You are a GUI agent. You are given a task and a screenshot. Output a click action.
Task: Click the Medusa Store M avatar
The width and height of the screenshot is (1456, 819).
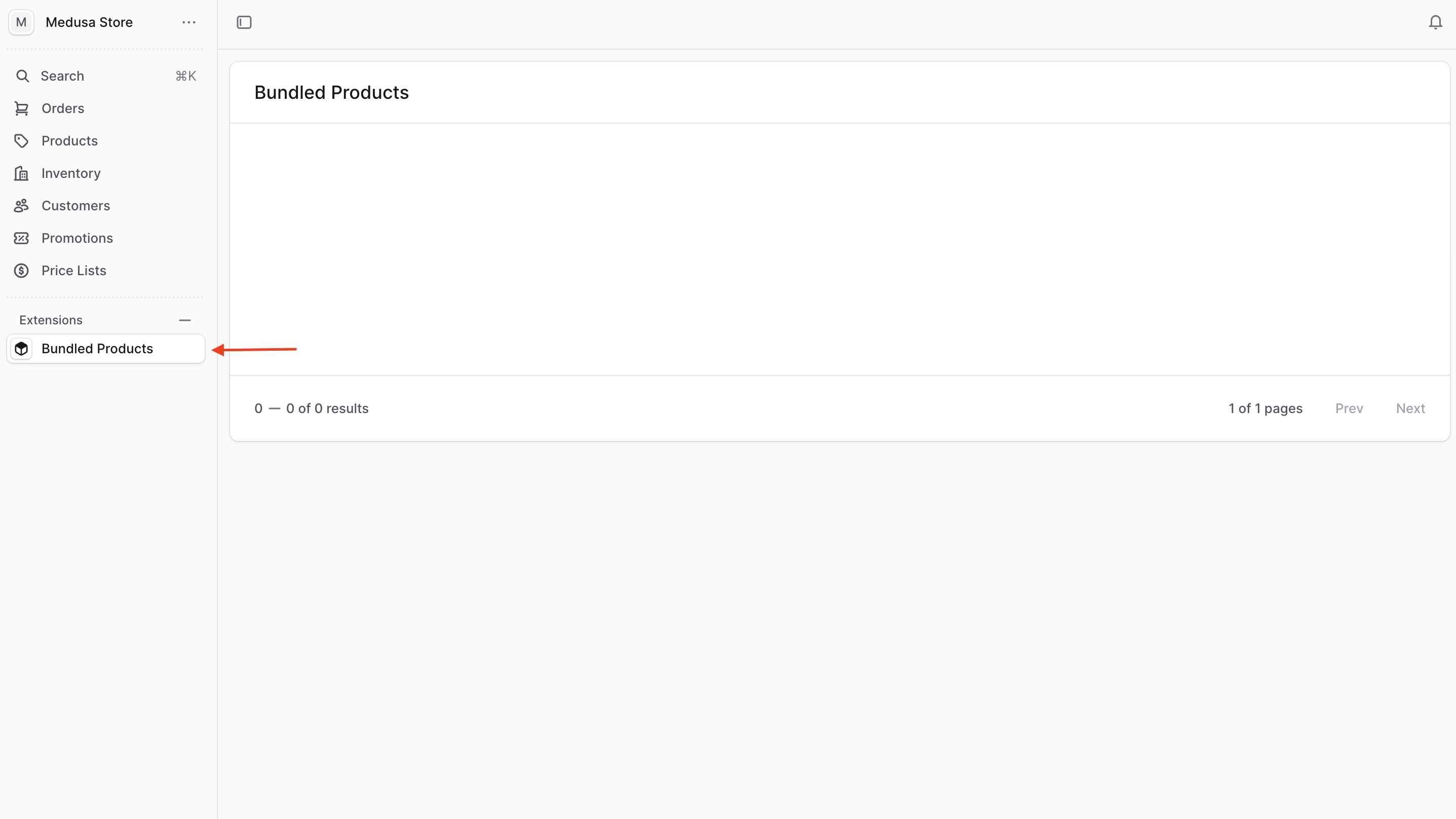pyautogui.click(x=21, y=22)
